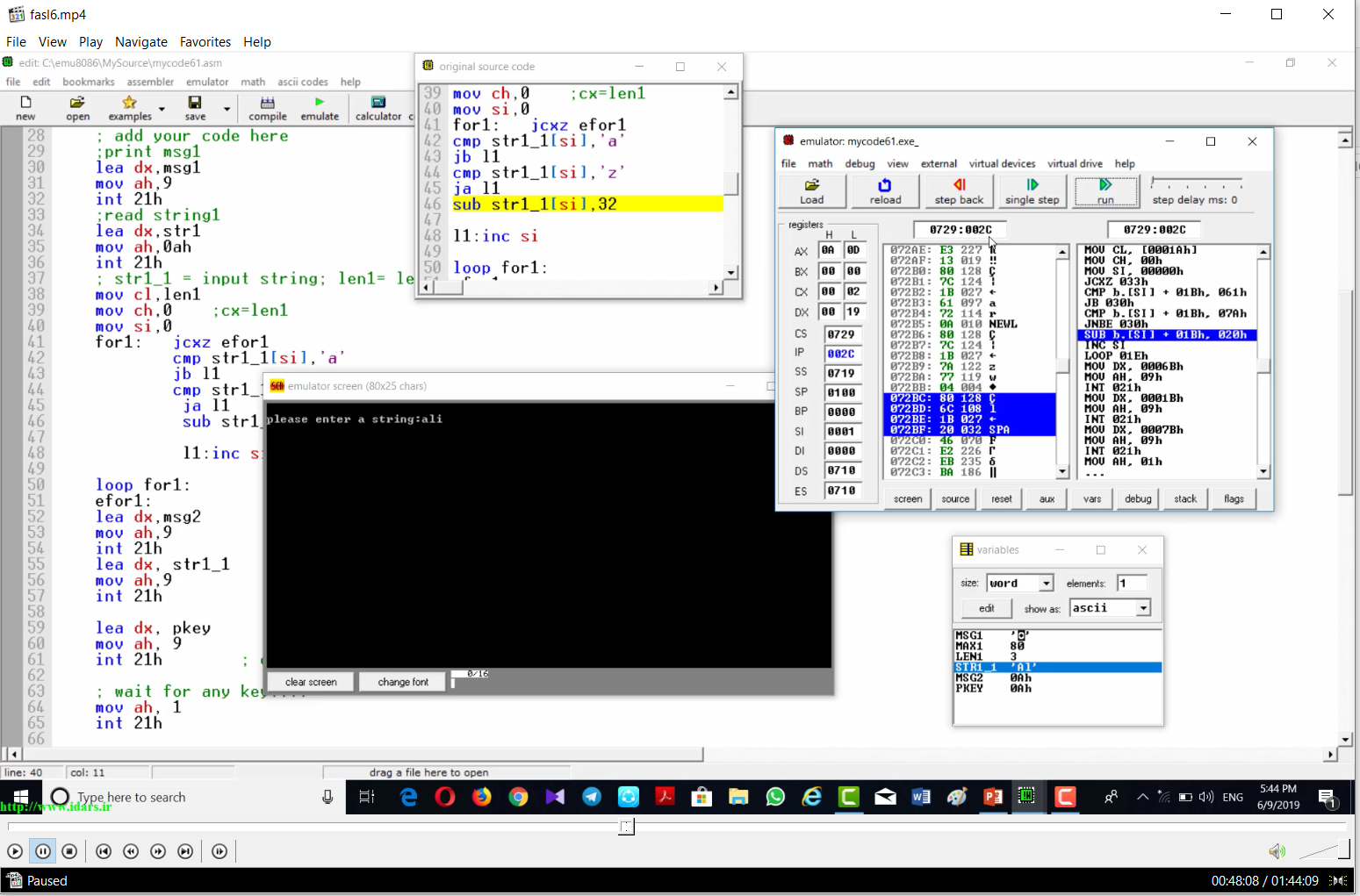The height and width of the screenshot is (896, 1360).
Task: Open the size dropdown in variables window
Action: 1046,584
